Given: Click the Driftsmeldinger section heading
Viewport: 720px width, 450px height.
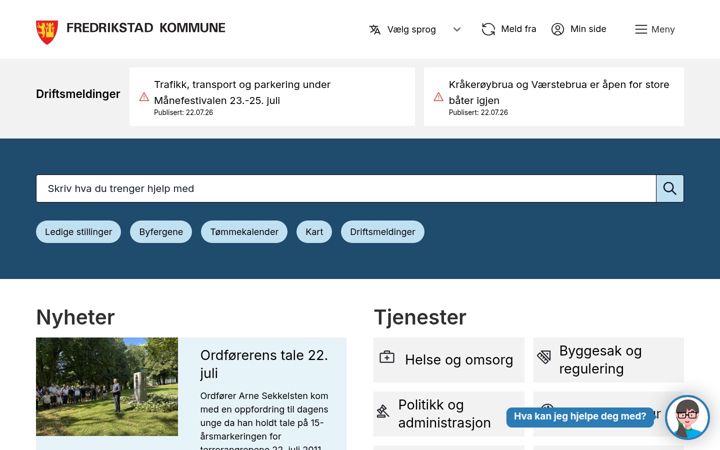Looking at the screenshot, I should [x=78, y=94].
